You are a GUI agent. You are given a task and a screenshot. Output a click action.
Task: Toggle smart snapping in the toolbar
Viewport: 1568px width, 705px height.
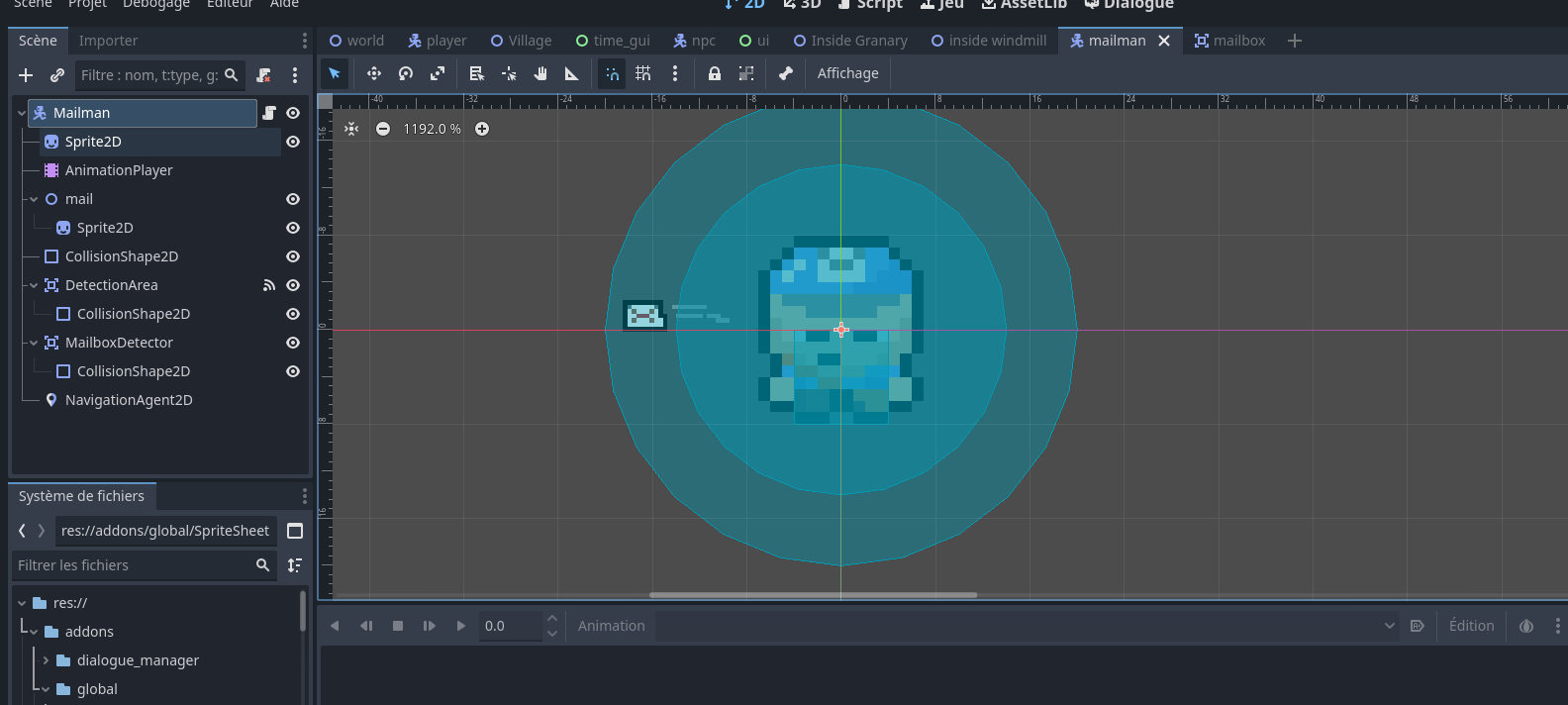pos(612,73)
